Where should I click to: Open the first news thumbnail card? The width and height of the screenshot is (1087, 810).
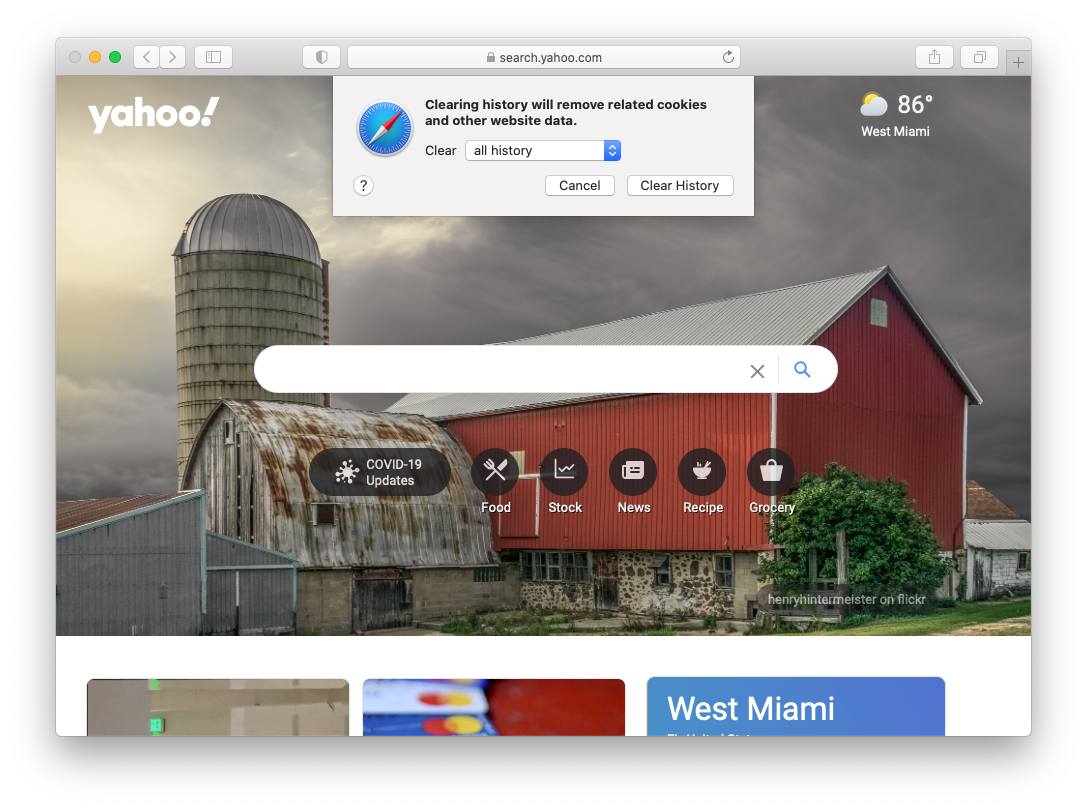point(218,707)
